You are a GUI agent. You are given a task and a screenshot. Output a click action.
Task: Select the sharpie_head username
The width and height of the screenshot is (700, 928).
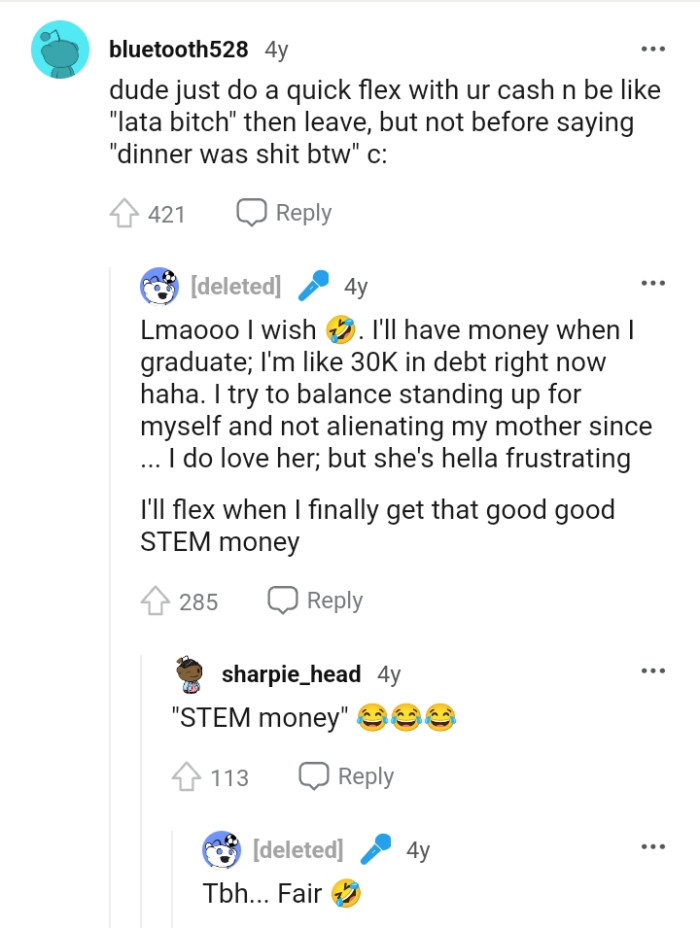click(290, 674)
